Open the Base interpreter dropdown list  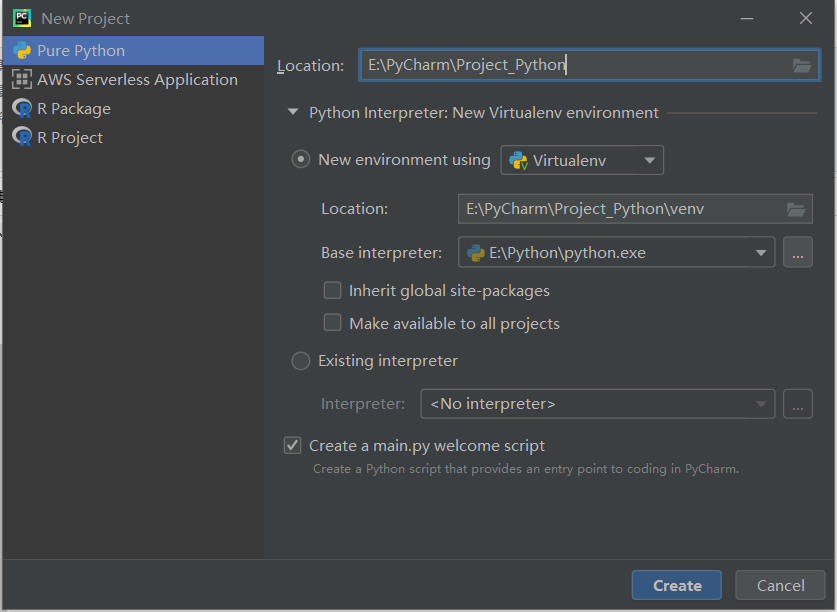(762, 253)
